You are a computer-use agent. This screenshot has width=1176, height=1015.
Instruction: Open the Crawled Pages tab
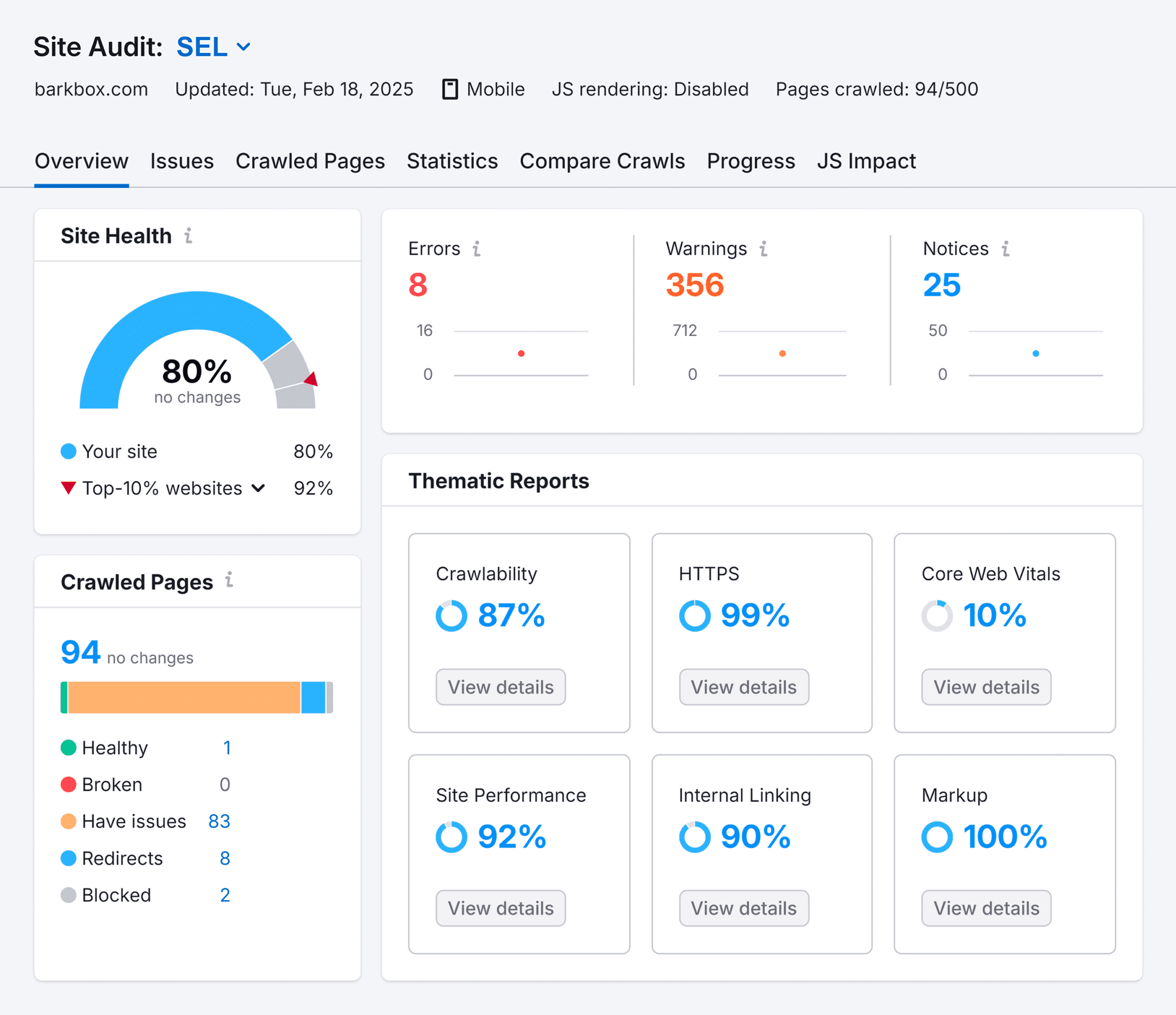[x=310, y=161]
